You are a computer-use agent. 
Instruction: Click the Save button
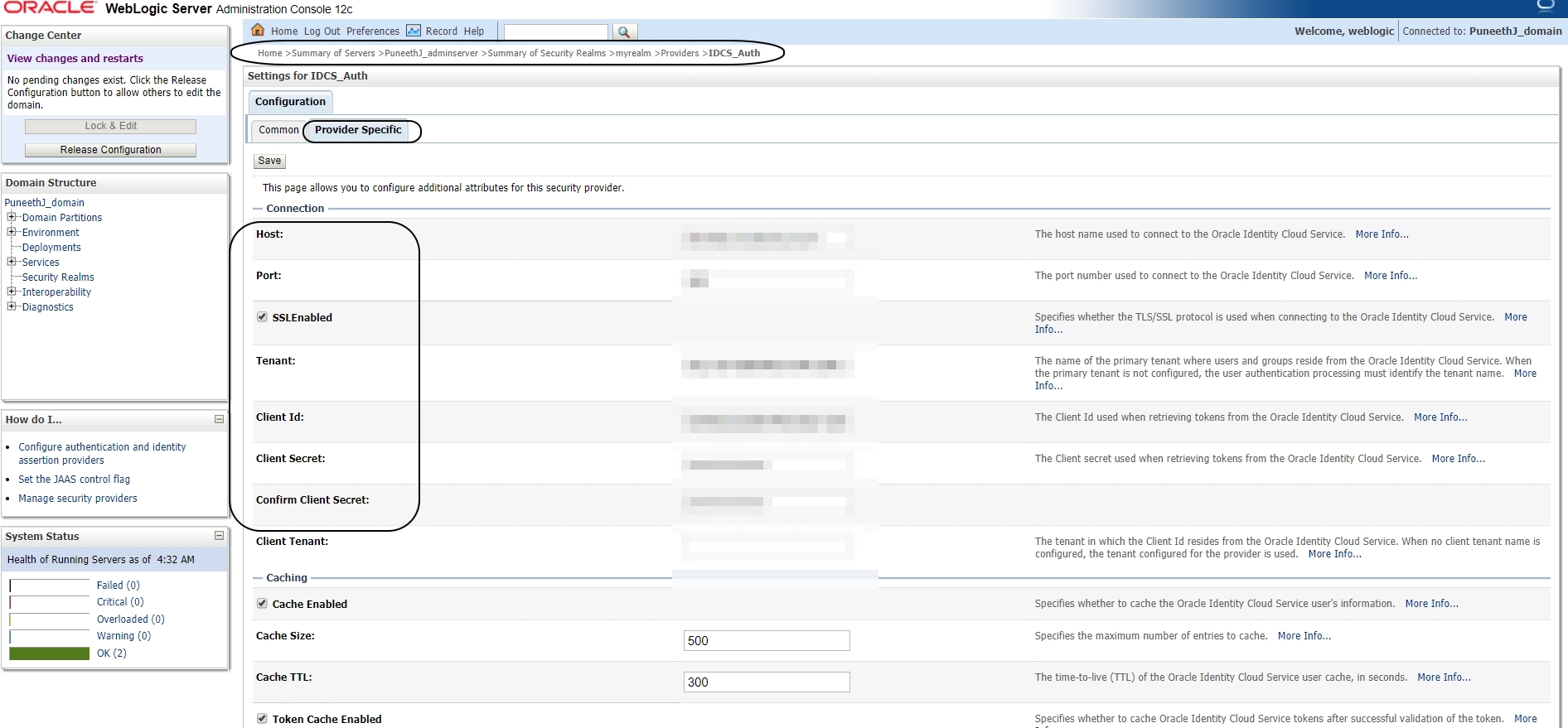(269, 161)
